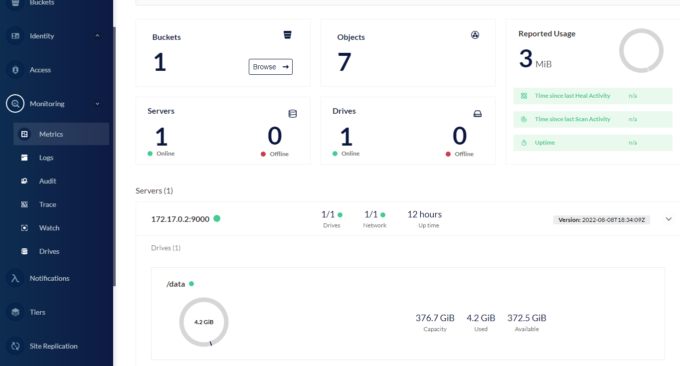Click the Scan Activity icon

pyautogui.click(x=524, y=119)
